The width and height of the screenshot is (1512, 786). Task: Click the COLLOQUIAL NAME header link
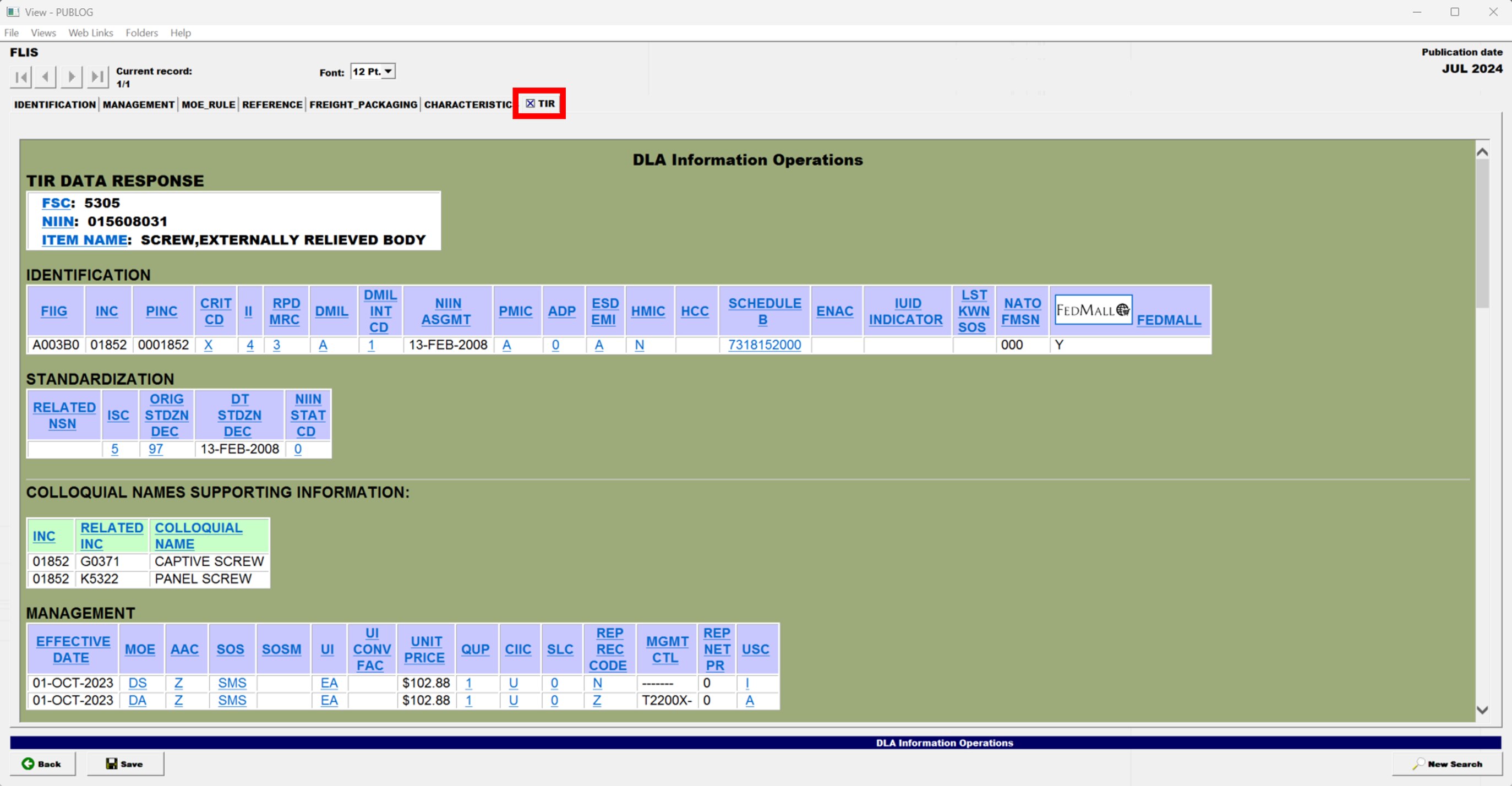(x=198, y=536)
